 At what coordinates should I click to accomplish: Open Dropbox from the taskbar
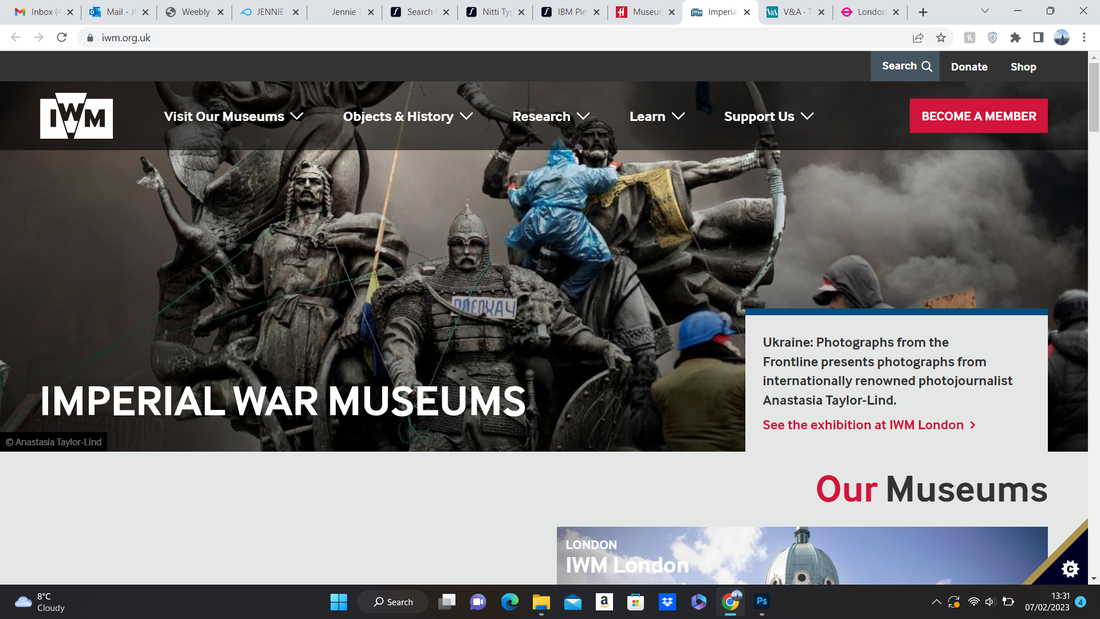pos(667,601)
